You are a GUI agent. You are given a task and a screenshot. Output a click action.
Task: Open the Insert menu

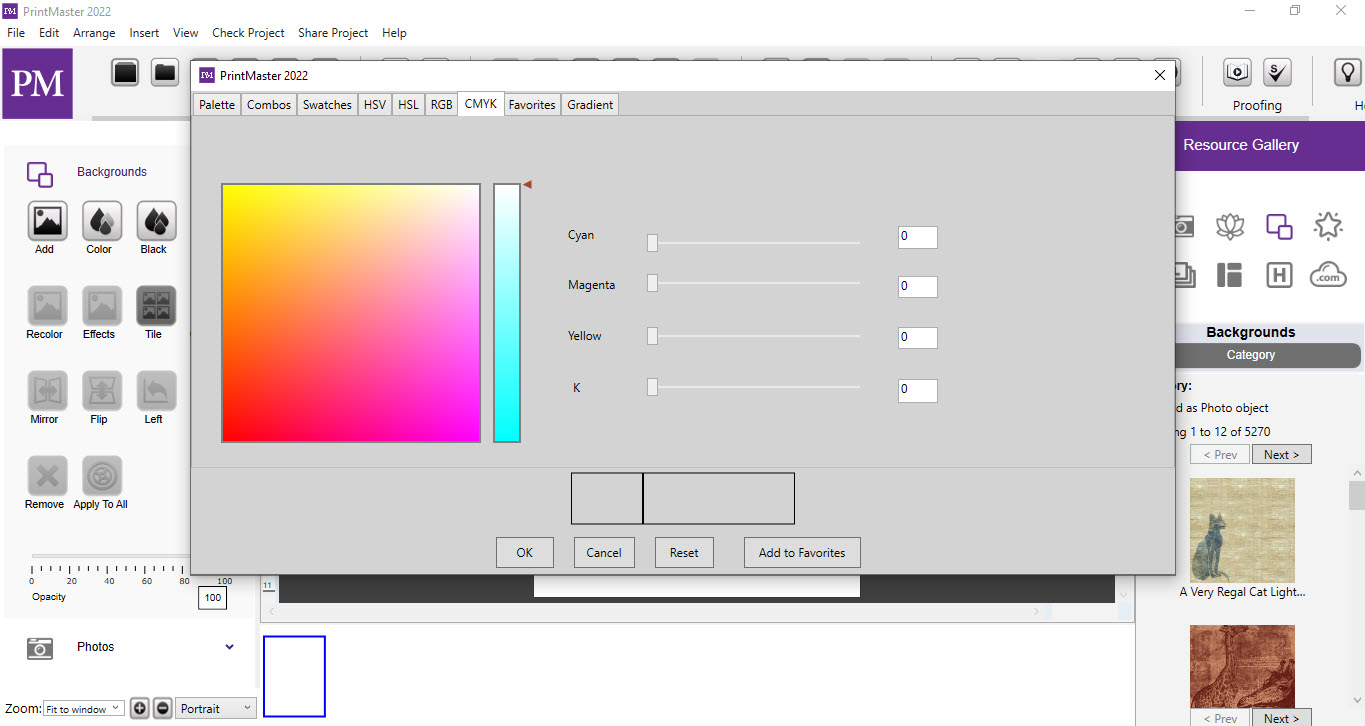(144, 33)
